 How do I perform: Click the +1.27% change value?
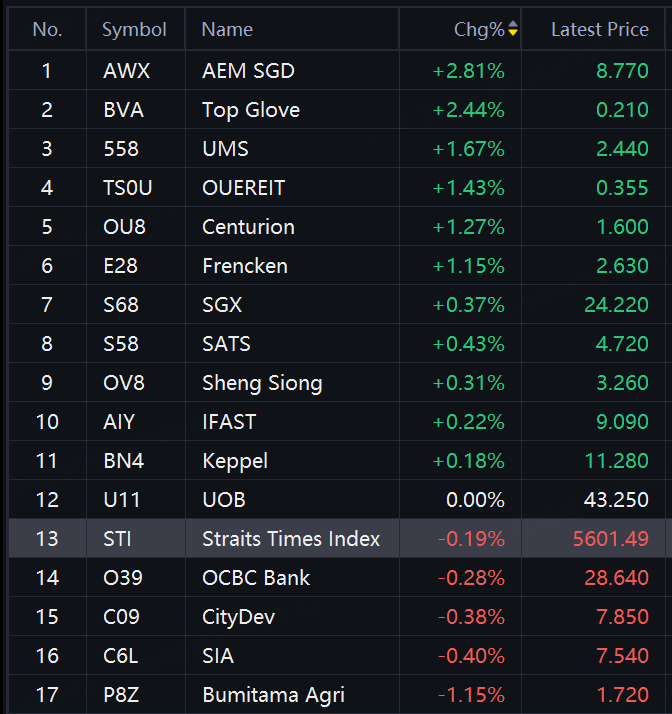[x=468, y=227]
